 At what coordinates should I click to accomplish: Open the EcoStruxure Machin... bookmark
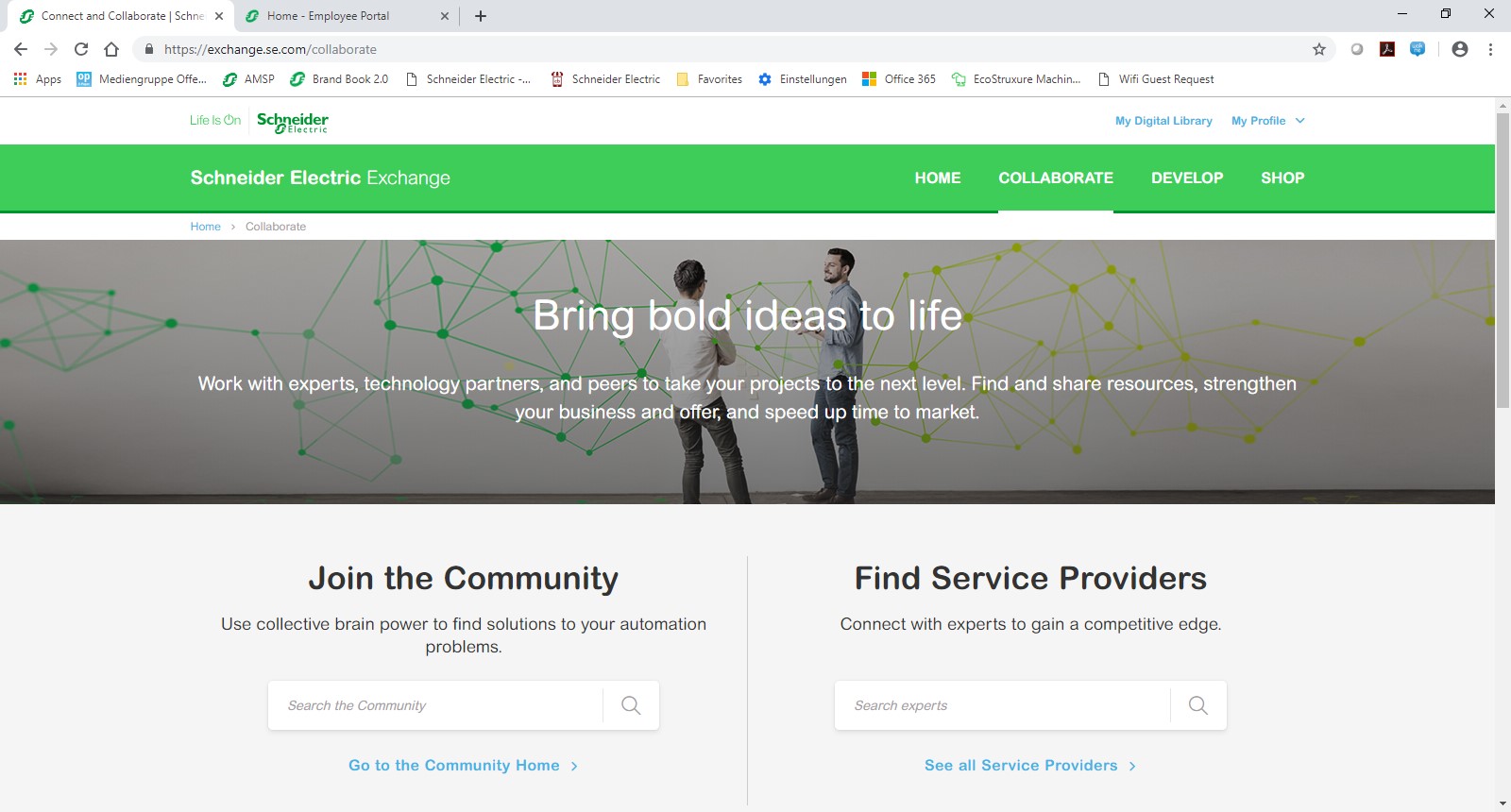click(1016, 79)
